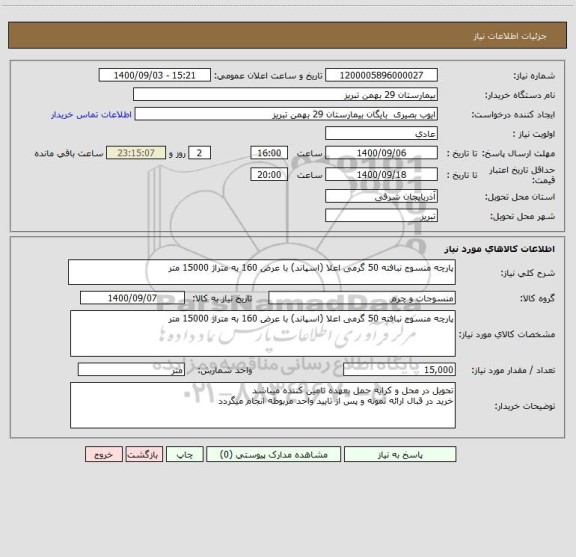This screenshot has width=576, height=557.
Task: Click label گروه کالا
Action: 537,299
